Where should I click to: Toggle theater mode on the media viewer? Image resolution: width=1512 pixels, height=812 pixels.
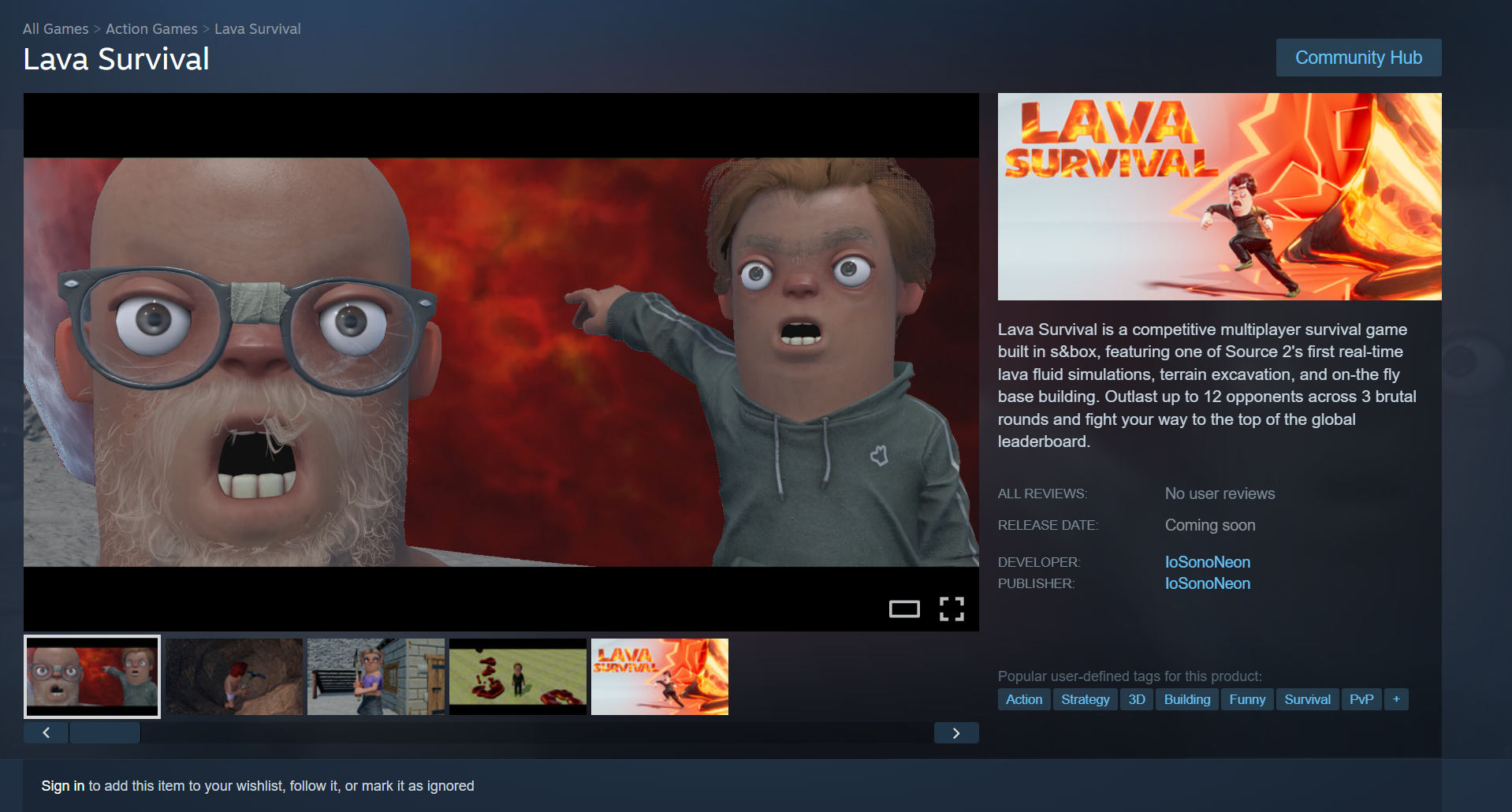click(904, 609)
